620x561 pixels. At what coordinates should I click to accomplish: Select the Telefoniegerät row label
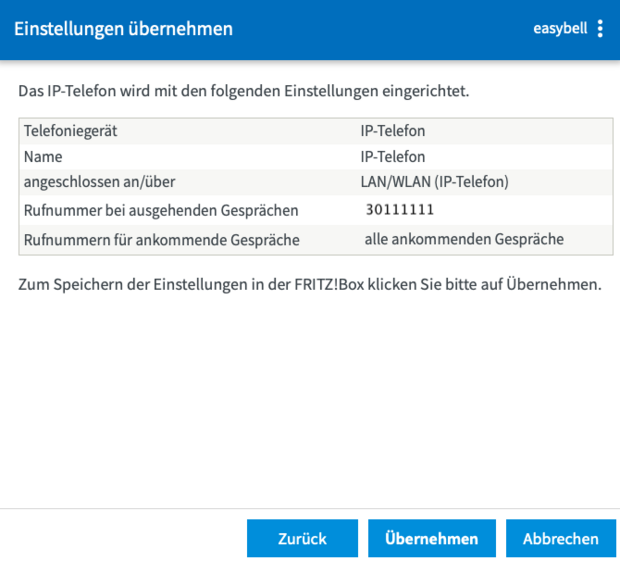(x=78, y=130)
